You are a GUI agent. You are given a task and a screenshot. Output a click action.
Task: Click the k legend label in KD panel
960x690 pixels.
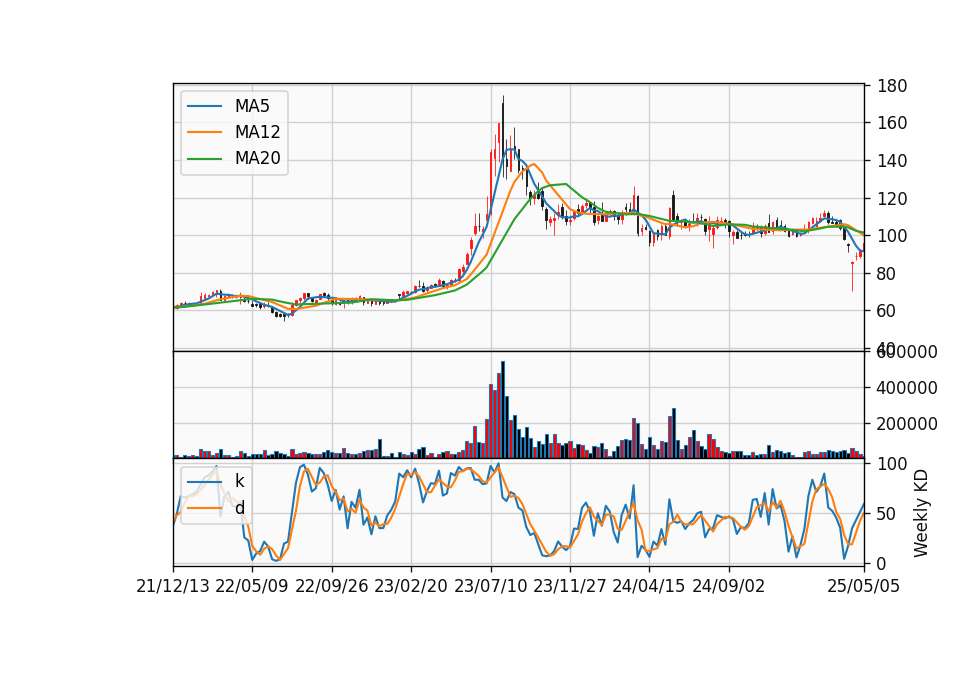(239, 481)
